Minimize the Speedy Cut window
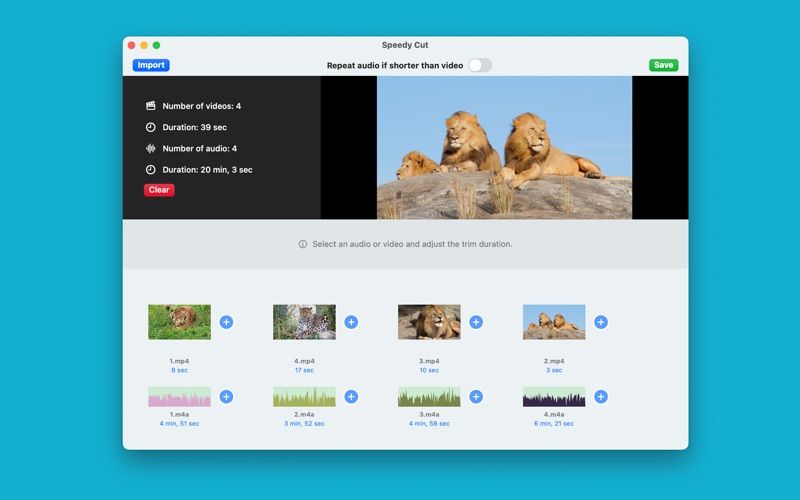 [x=144, y=45]
